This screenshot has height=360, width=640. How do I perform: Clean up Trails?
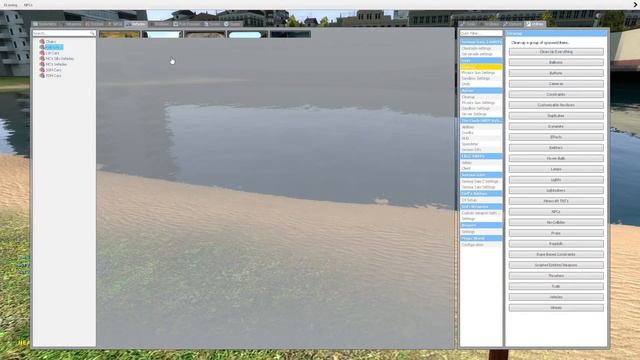(556, 287)
